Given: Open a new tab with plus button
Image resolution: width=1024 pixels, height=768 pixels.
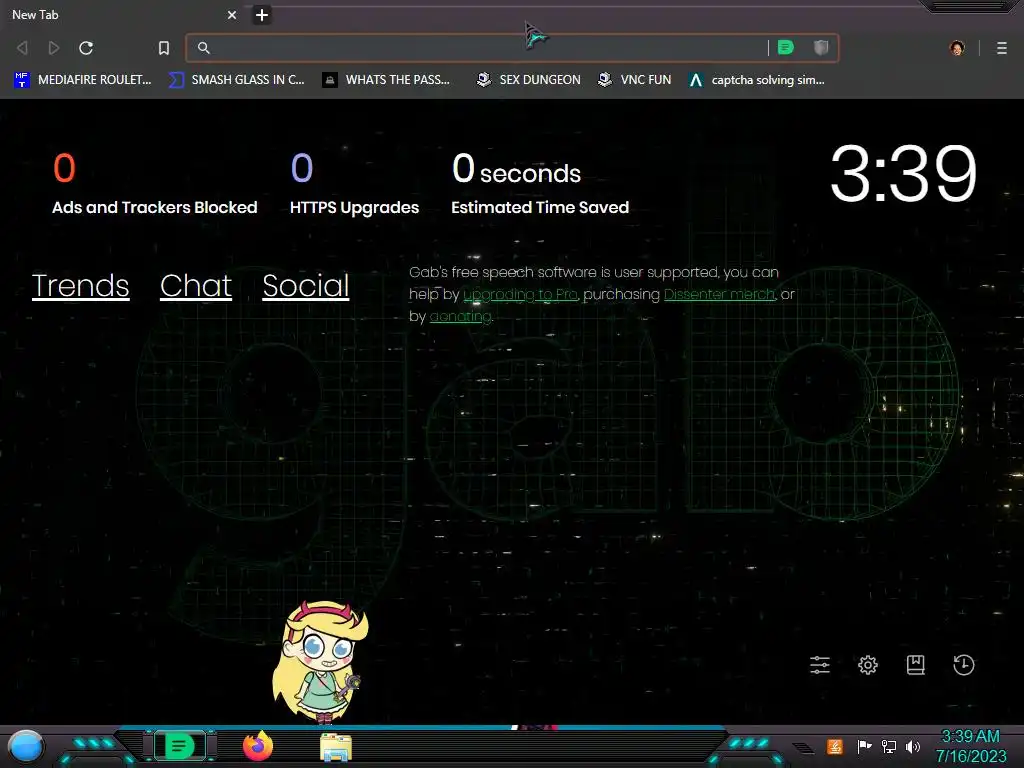Looking at the screenshot, I should point(262,14).
